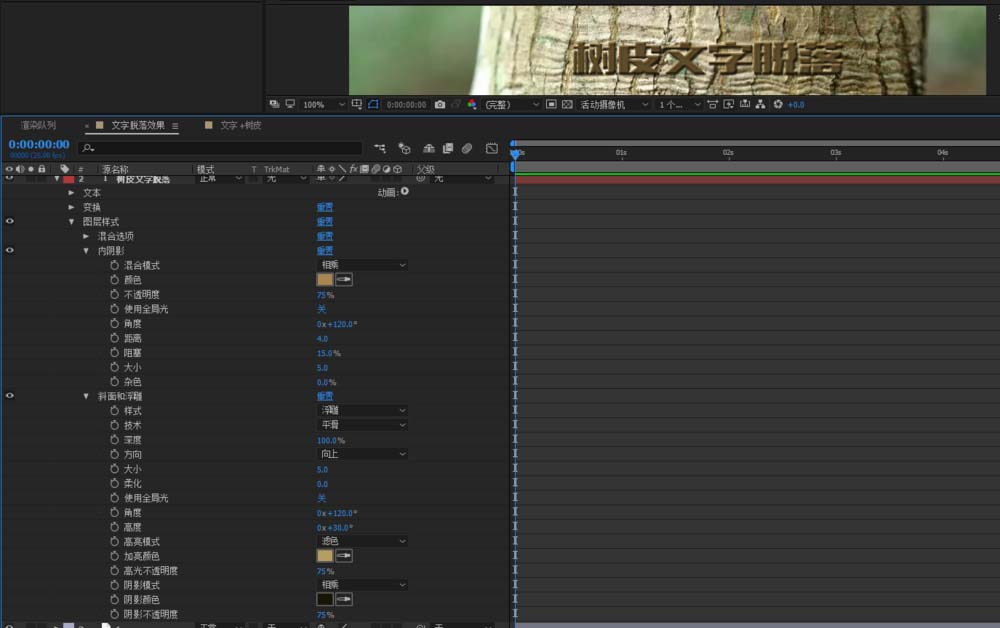The image size is (1000, 628).
Task: Click 重置 link for 斜面和浮雕
Action: (x=325, y=397)
